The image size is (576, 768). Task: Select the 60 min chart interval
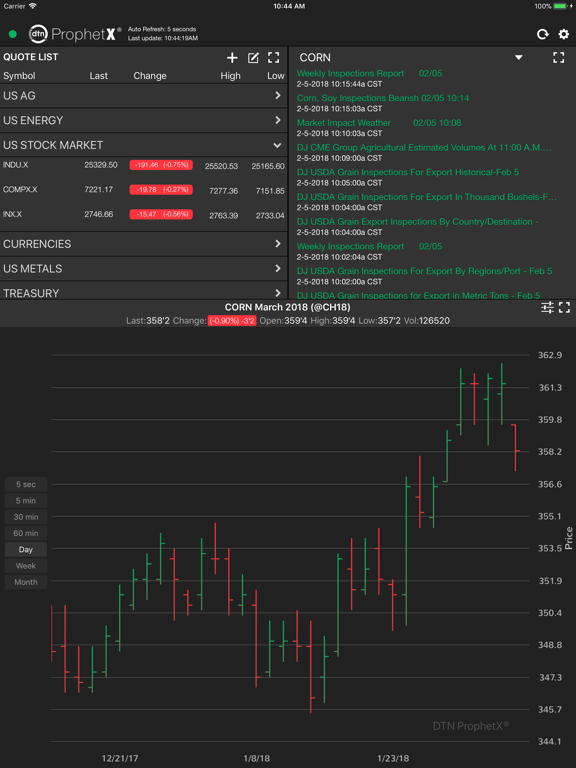pos(26,533)
